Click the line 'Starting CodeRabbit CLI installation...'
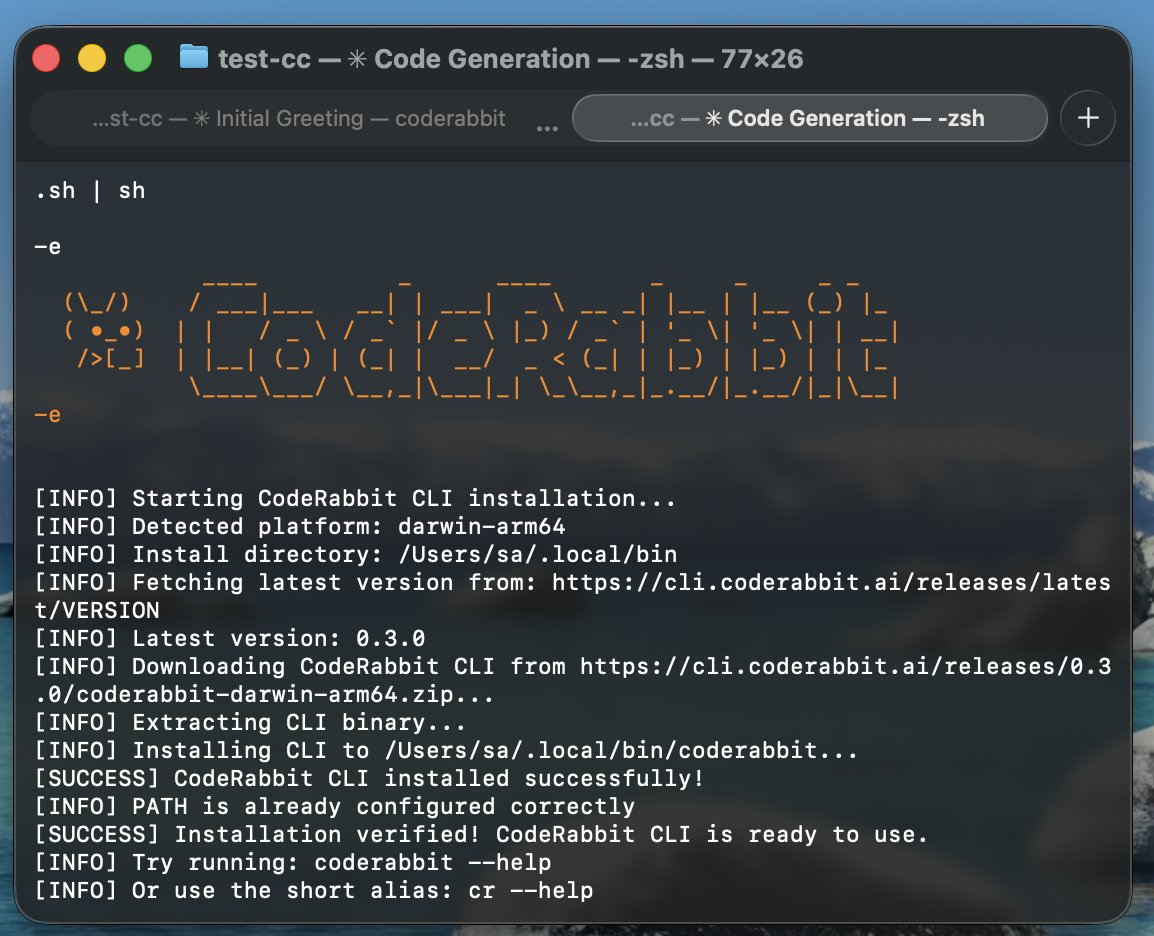 355,498
